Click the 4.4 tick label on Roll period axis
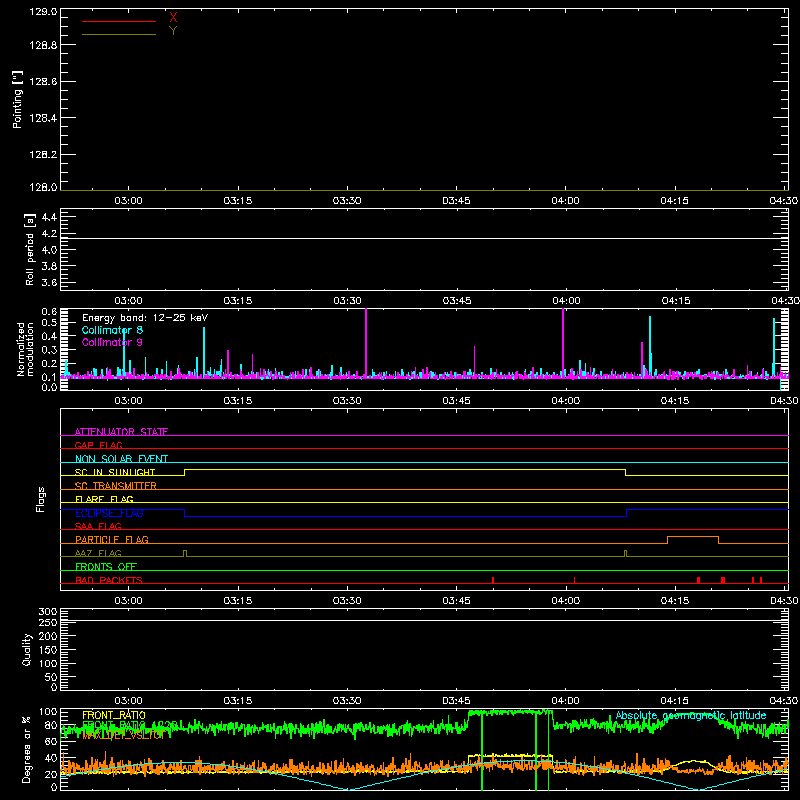800x800 pixels. click(x=49, y=217)
